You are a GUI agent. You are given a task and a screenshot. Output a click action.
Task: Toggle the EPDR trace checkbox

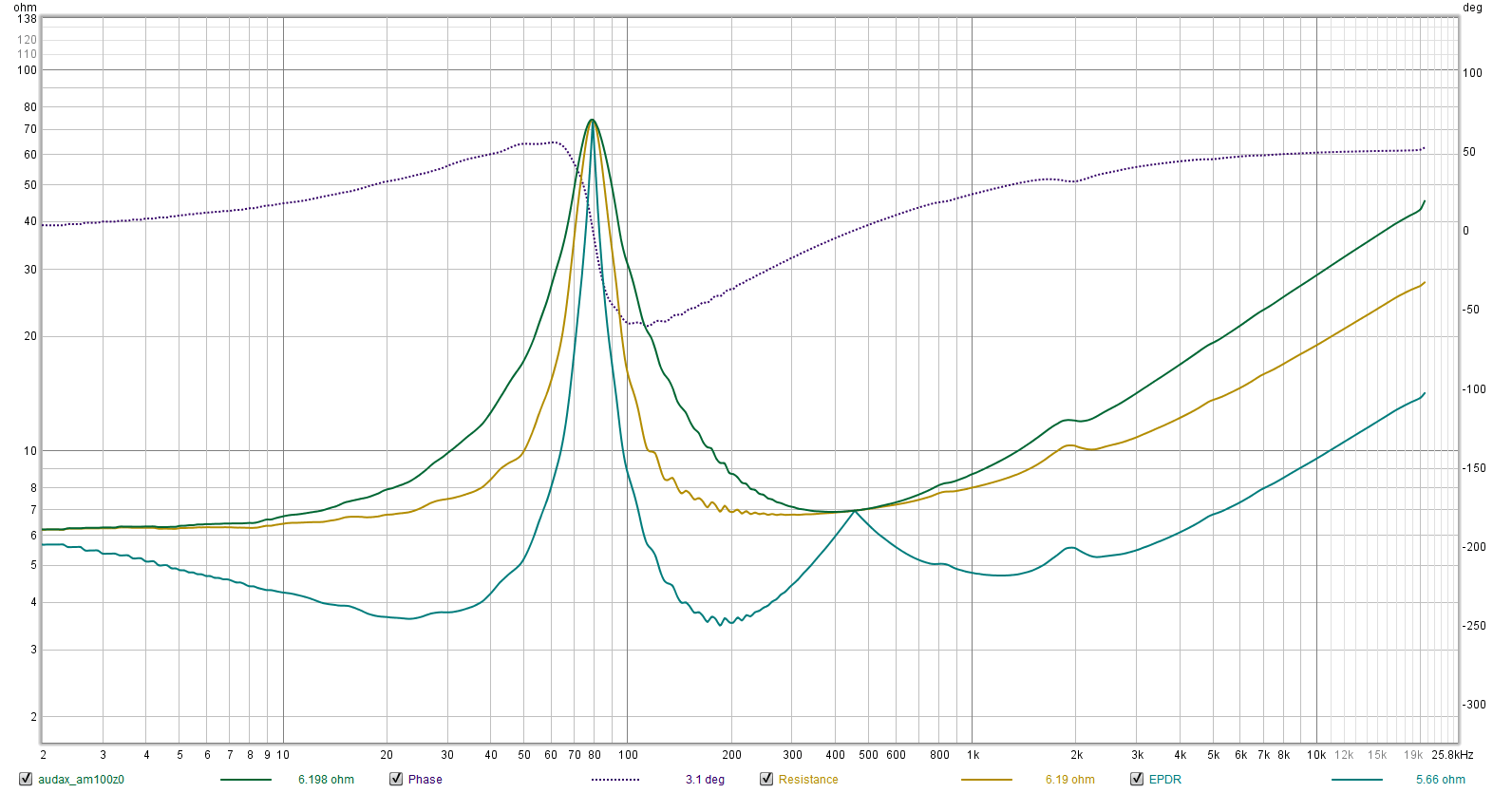pyautogui.click(x=1137, y=779)
